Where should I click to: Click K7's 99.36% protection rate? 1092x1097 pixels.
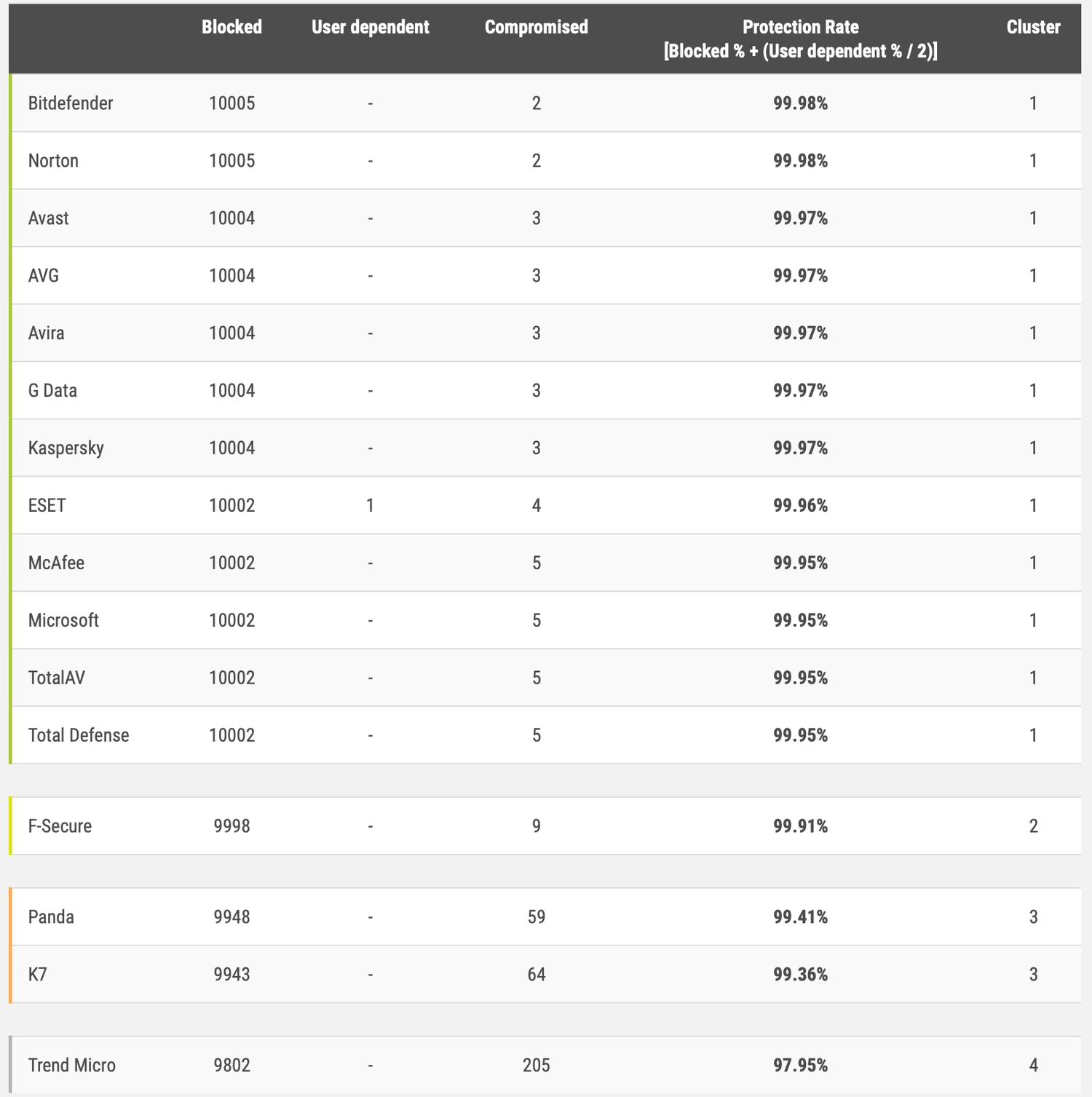(x=800, y=974)
